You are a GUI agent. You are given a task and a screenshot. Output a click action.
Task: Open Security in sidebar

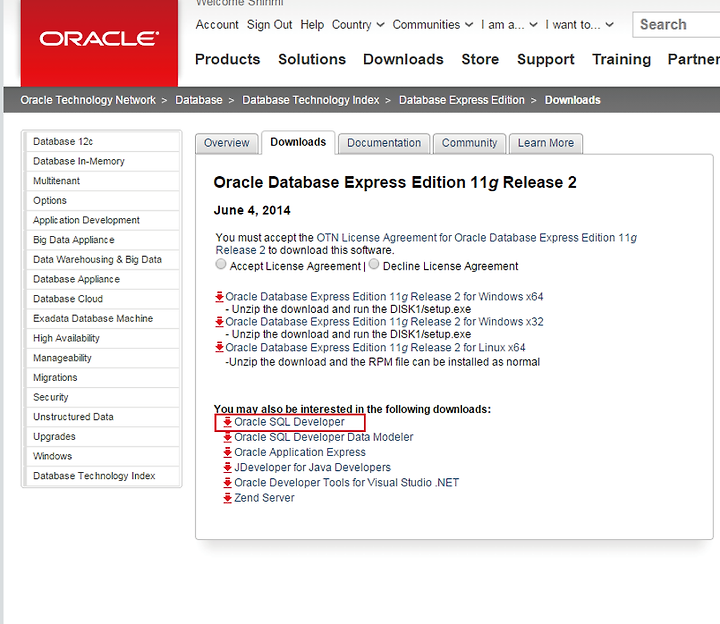click(103, 397)
